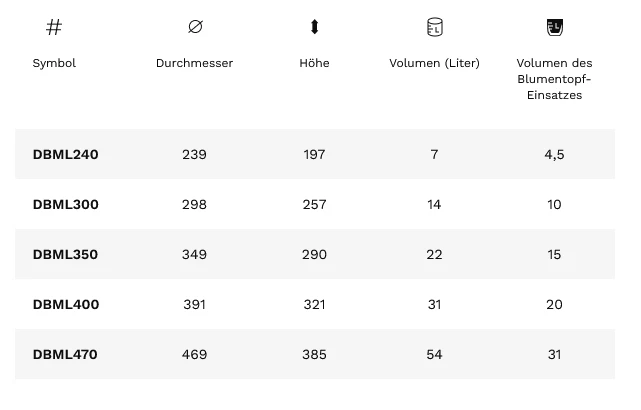
Task: Click the Symbol column header
Action: click(54, 63)
